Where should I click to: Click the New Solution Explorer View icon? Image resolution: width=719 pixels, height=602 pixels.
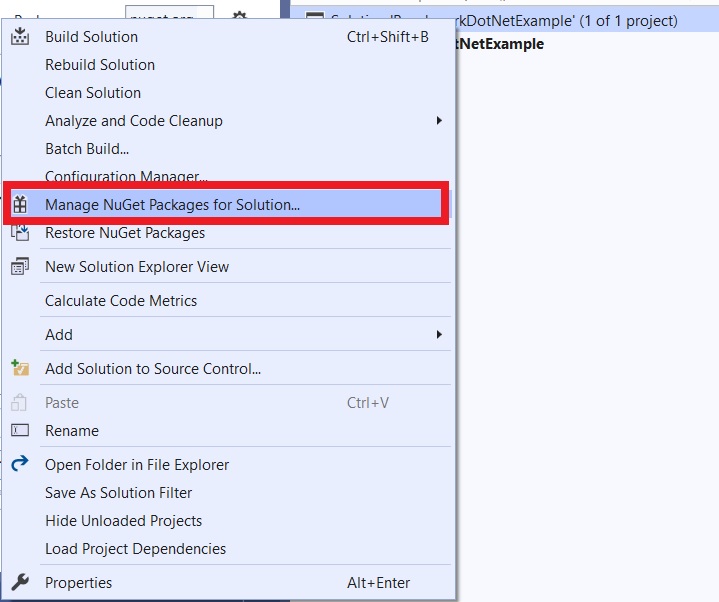pyautogui.click(x=20, y=267)
